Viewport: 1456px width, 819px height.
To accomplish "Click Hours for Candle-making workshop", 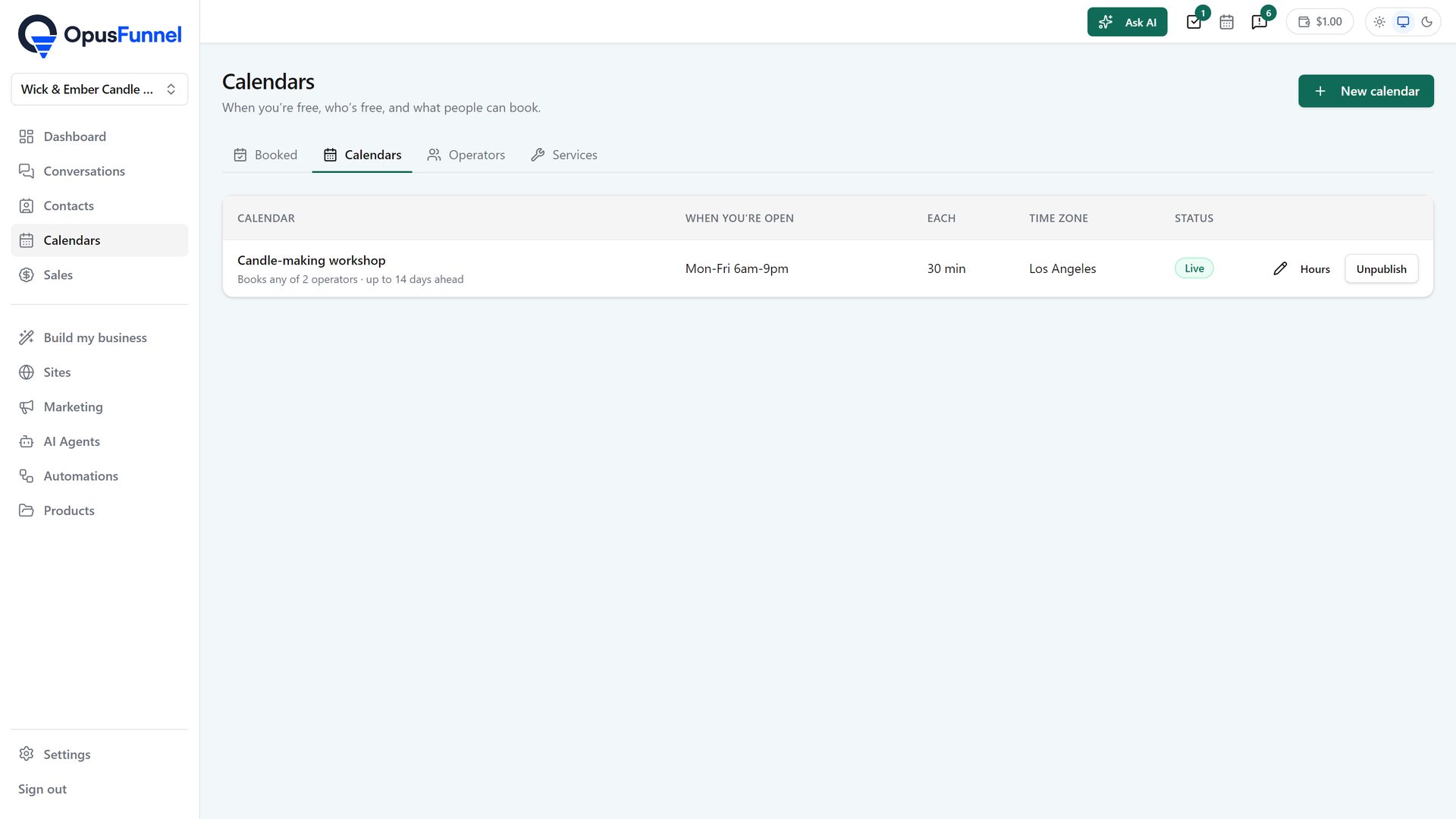I will click(x=1315, y=269).
